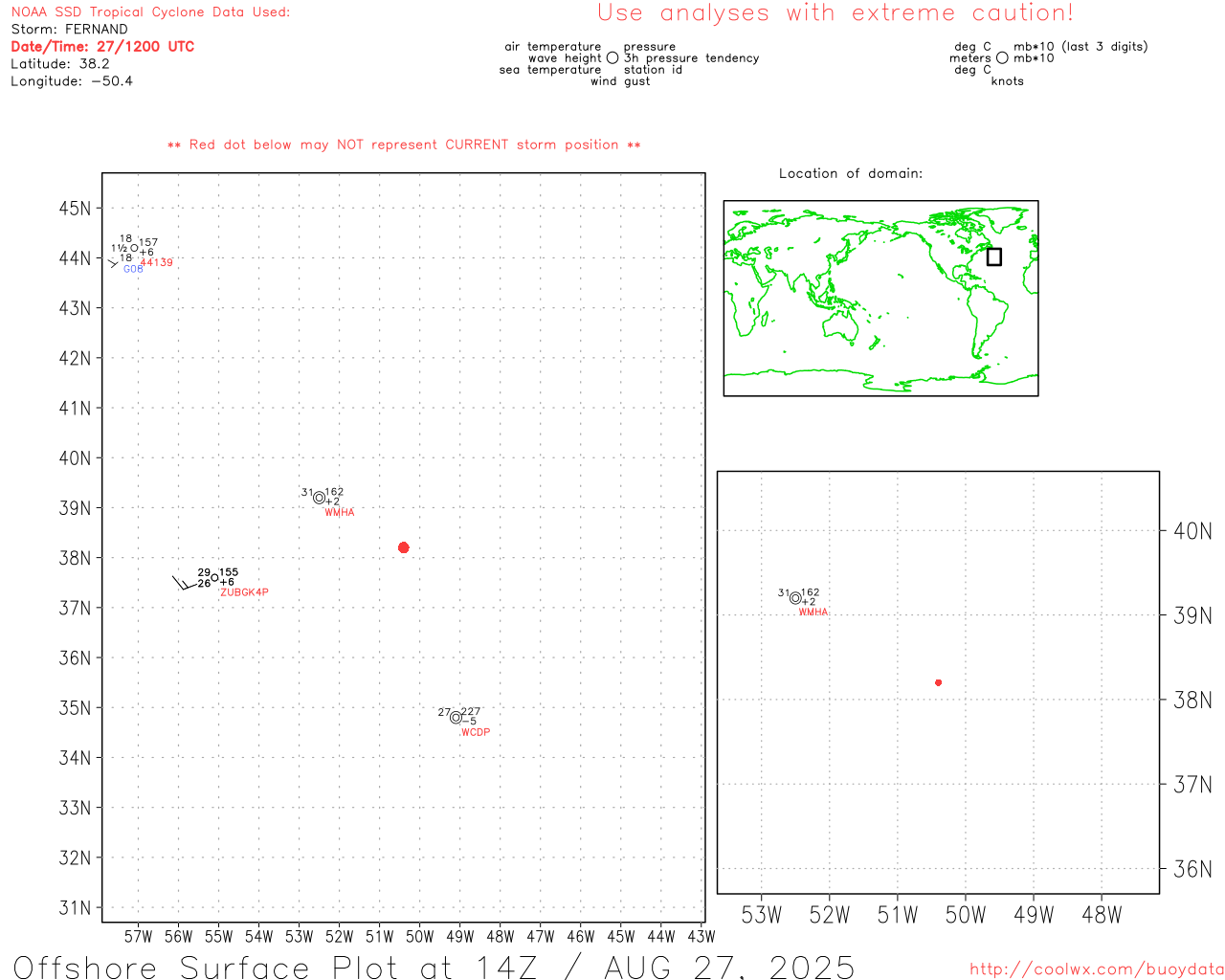
Task: Open the coolwx.com/buoydata link
Action: tap(1097, 969)
